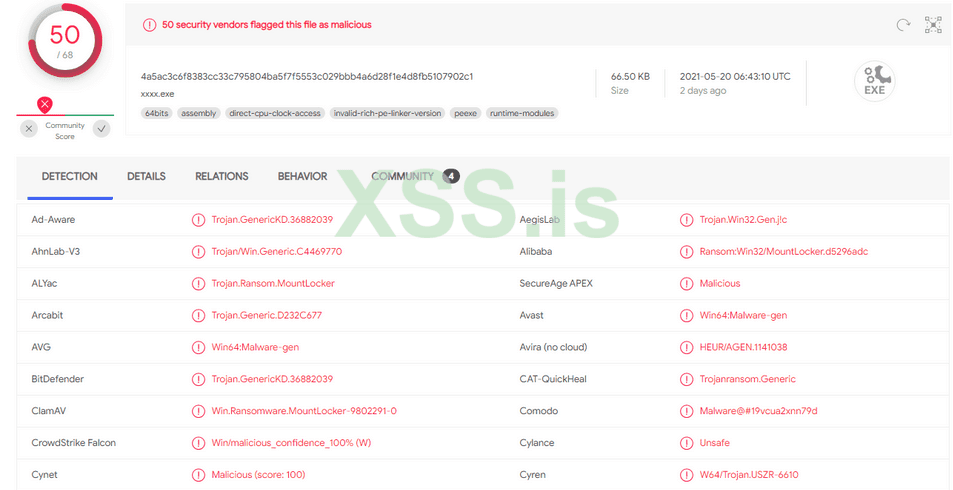Click the invalid-rich-pe-linker-version tag
This screenshot has height=490, width=953.
[x=387, y=113]
